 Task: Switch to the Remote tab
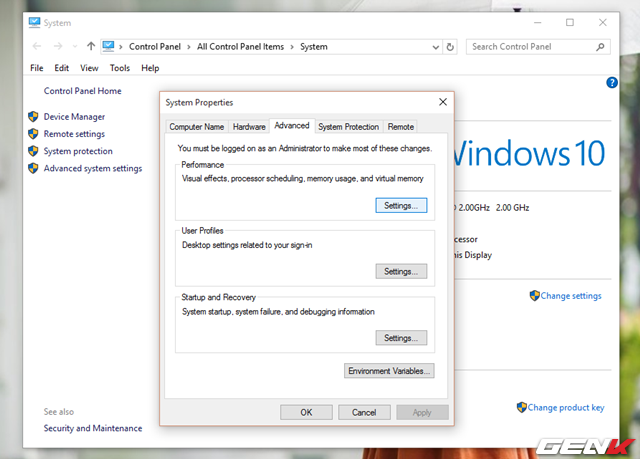(401, 127)
